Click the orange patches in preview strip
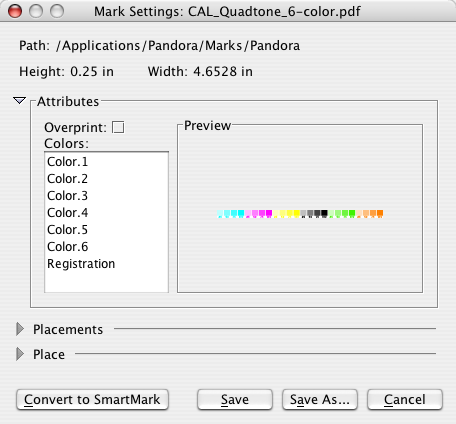This screenshot has height=424, width=456. [370, 214]
